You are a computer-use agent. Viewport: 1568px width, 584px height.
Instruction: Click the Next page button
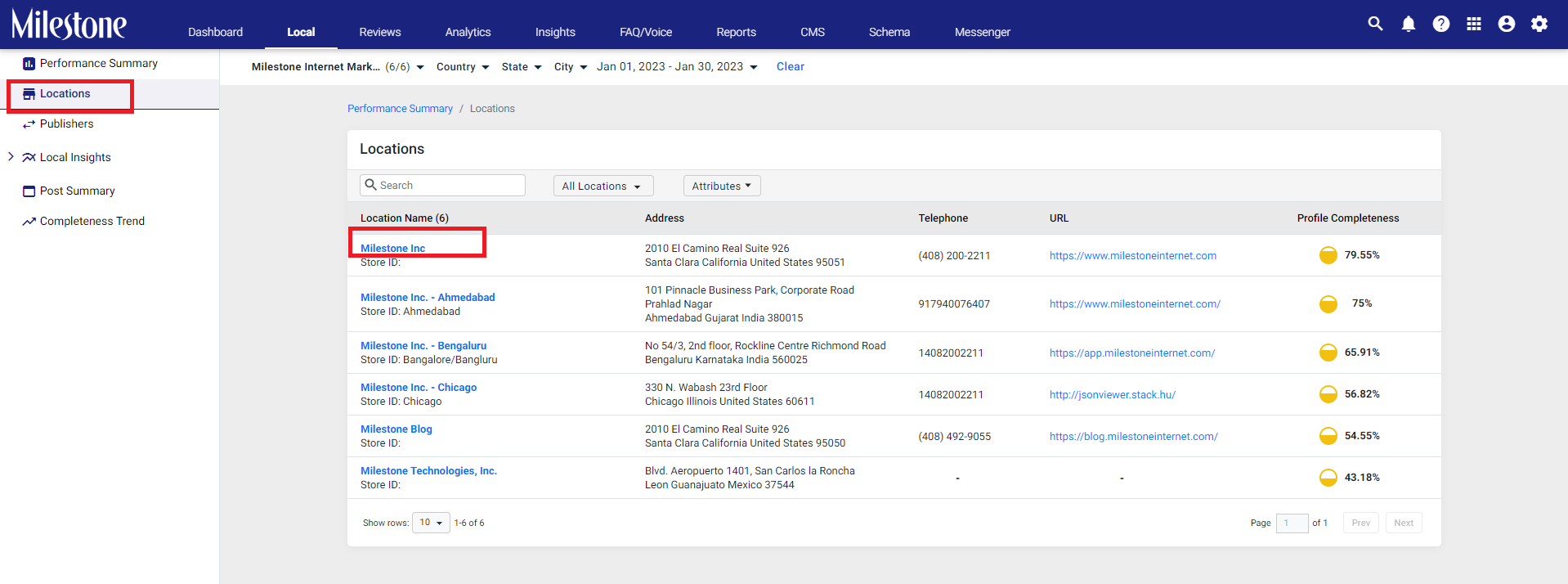[x=1404, y=523]
